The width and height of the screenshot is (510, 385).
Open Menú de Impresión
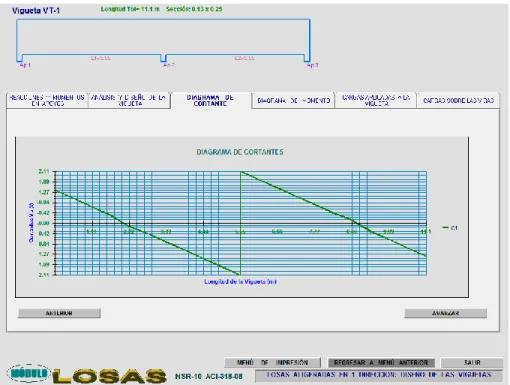pyautogui.click(x=272, y=362)
